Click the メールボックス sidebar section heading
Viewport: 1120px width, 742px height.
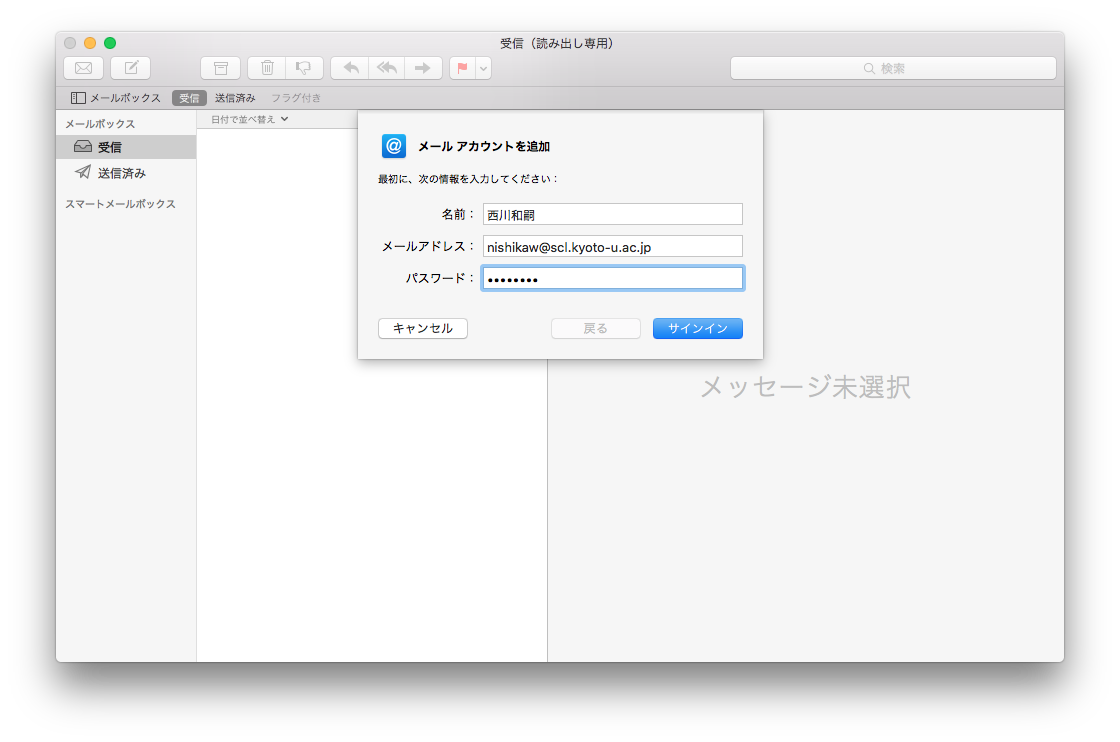tap(100, 124)
